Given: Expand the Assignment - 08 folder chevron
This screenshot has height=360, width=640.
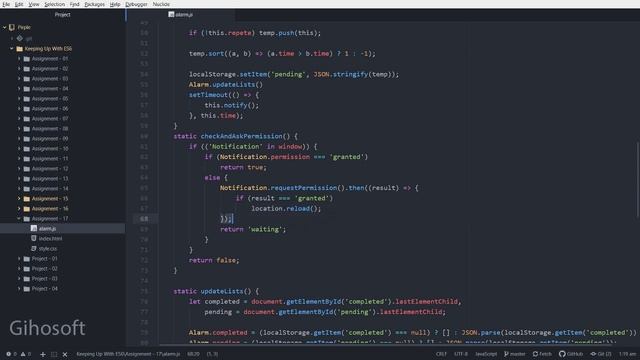Looking at the screenshot, I should point(19,129).
